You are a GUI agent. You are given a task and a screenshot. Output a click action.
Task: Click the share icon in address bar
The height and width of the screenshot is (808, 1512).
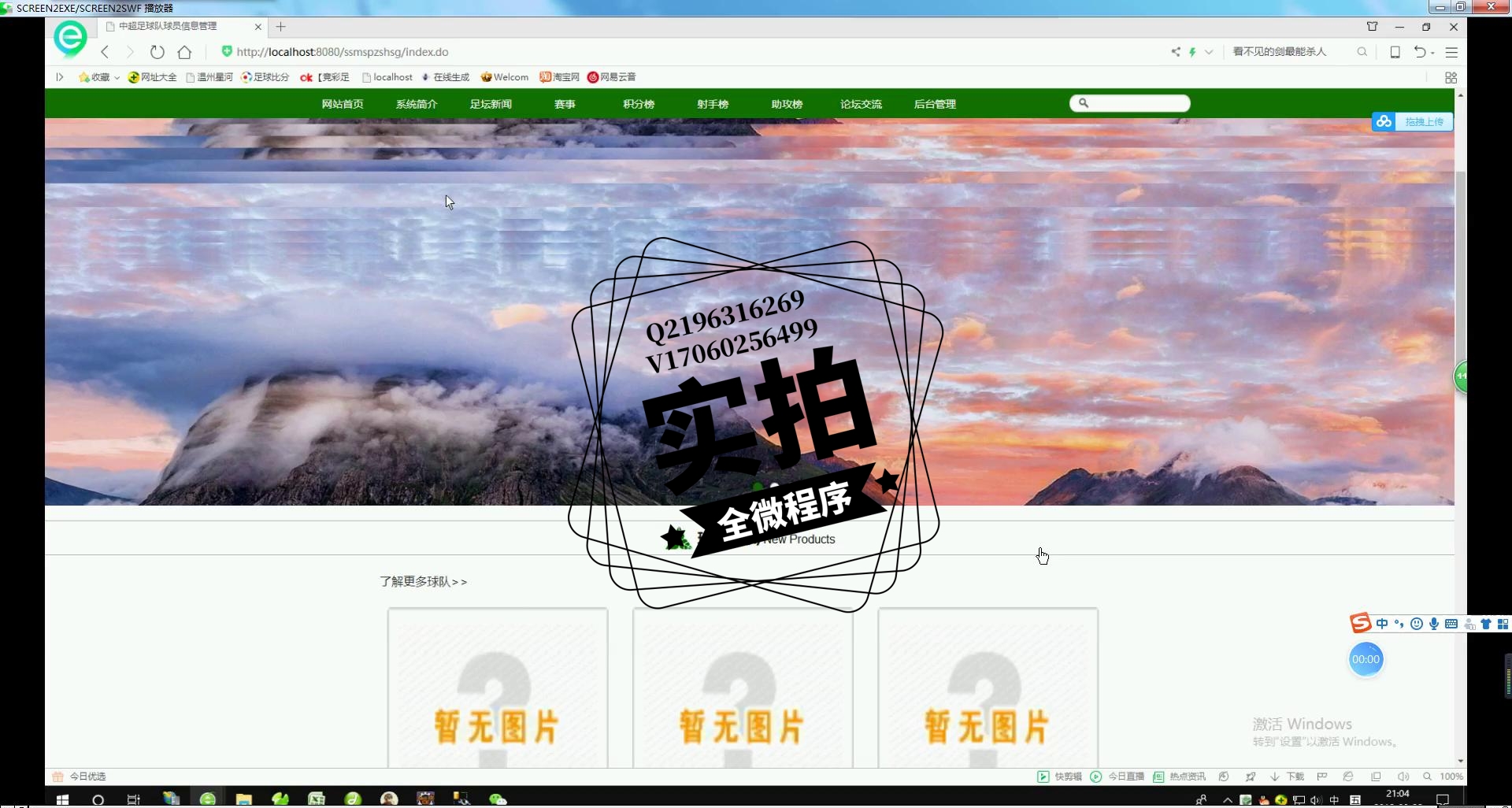pyautogui.click(x=1175, y=52)
